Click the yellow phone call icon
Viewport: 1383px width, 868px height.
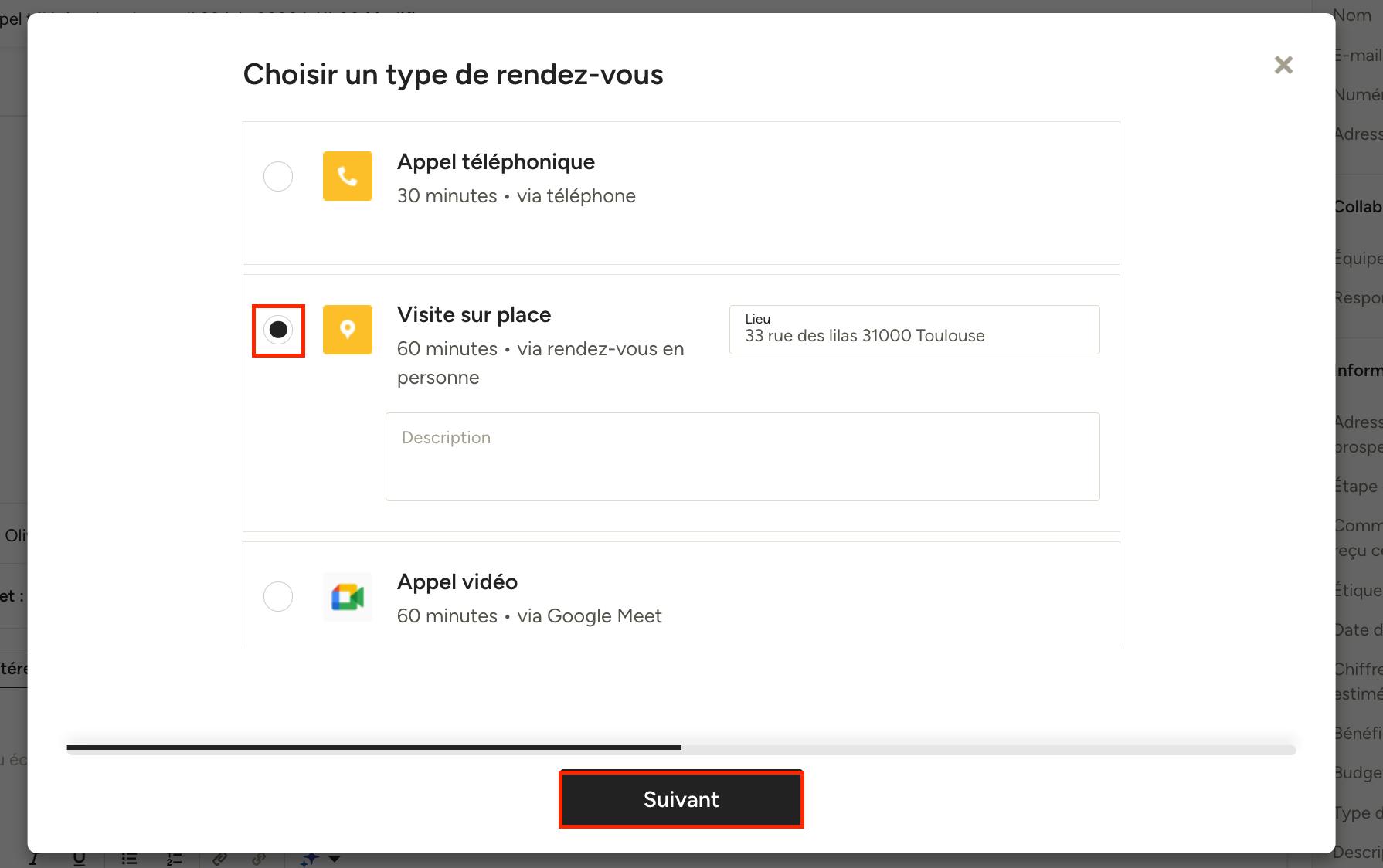click(x=348, y=176)
